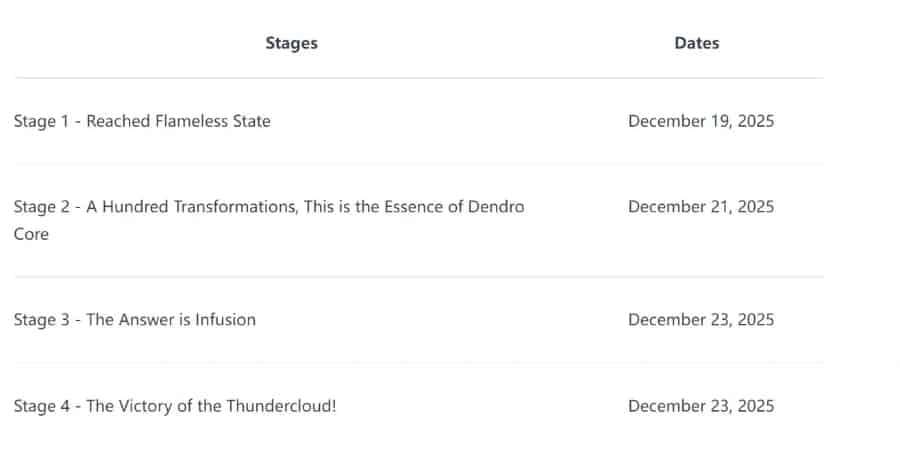Screen dimensions: 900x452
Task: Click the "Stages" column header
Action: 291,43
